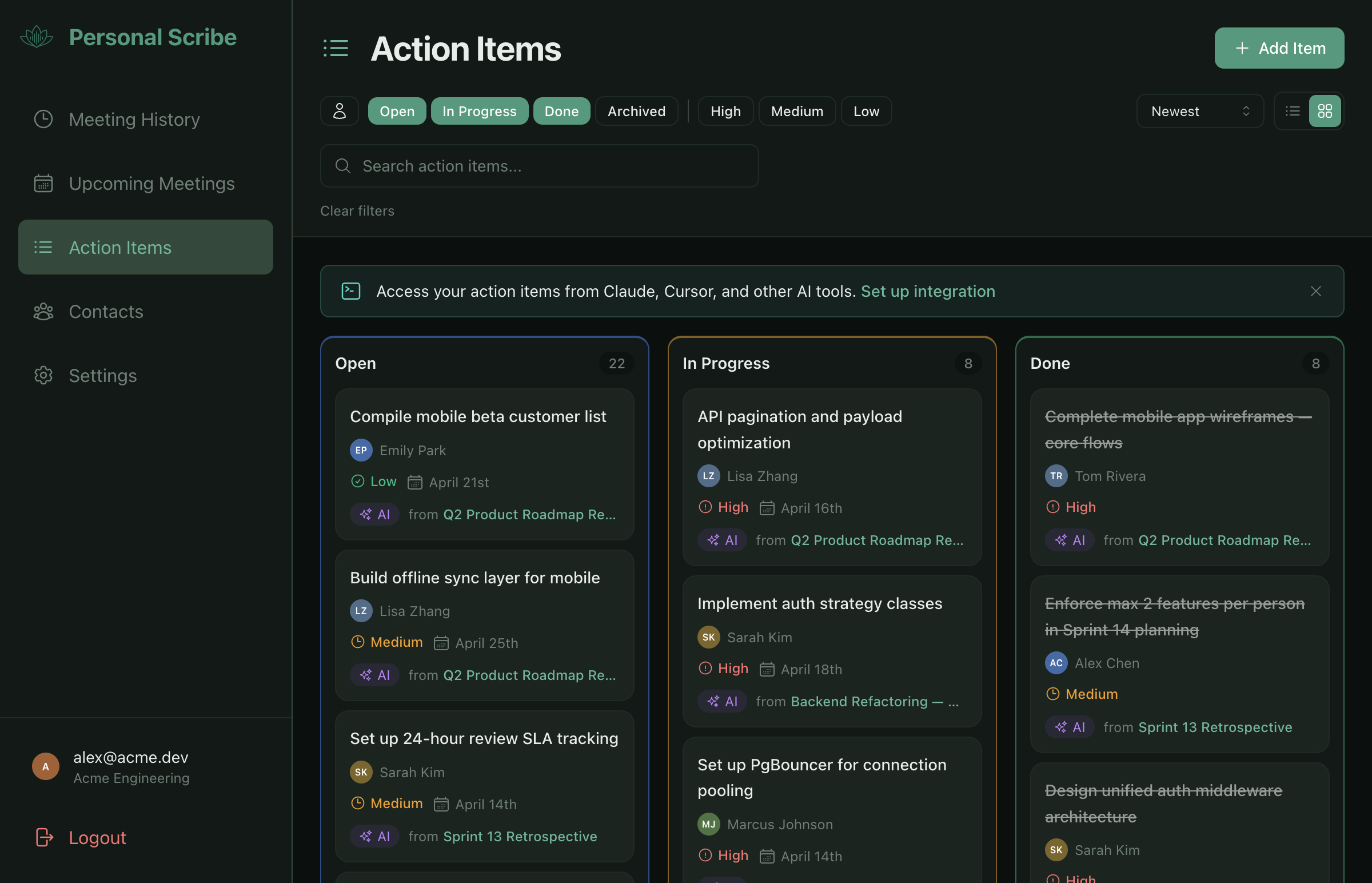This screenshot has width=1372, height=883.
Task: Open the Contacts page
Action: pyautogui.click(x=146, y=311)
